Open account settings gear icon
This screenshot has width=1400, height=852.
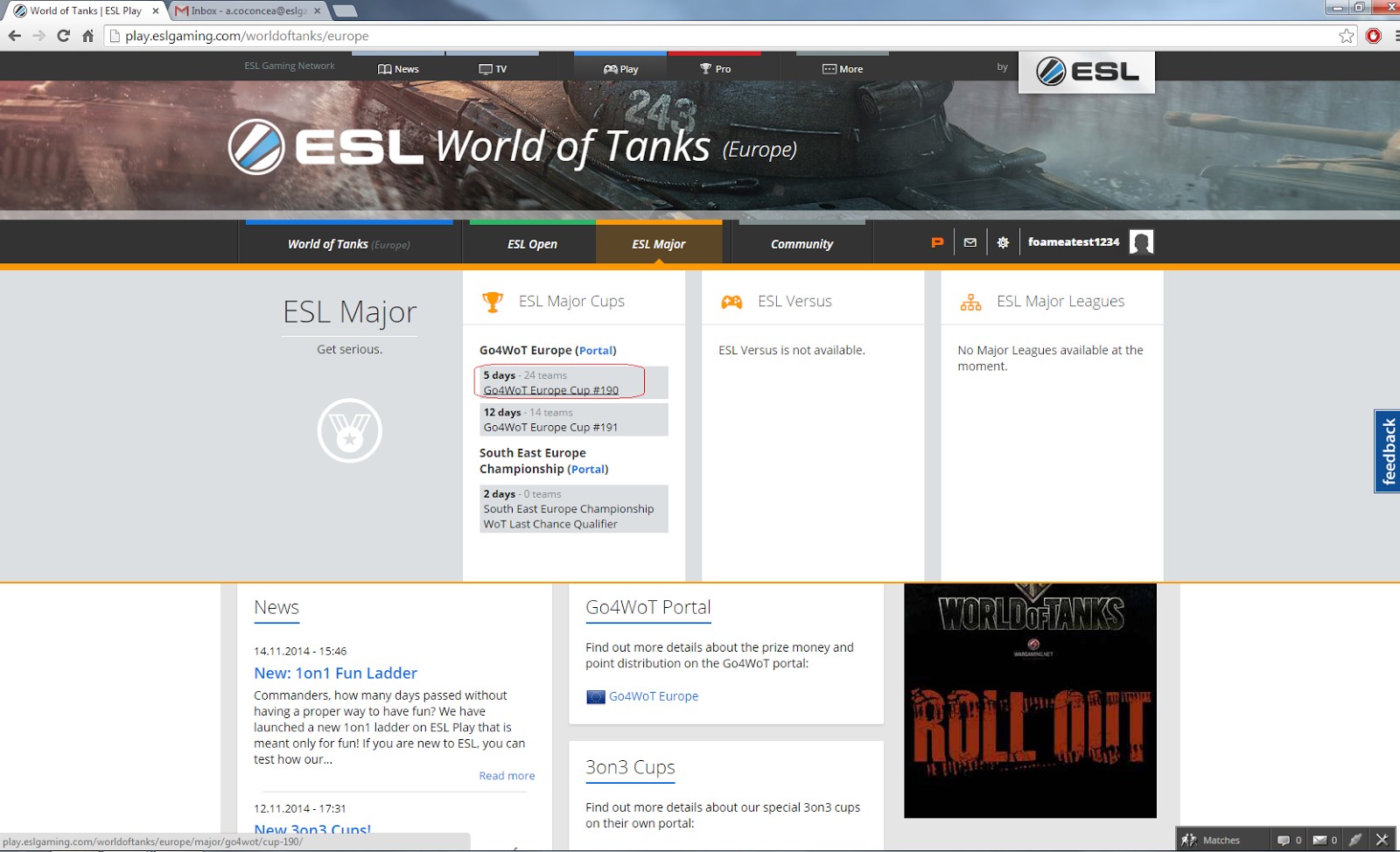pos(1003,242)
